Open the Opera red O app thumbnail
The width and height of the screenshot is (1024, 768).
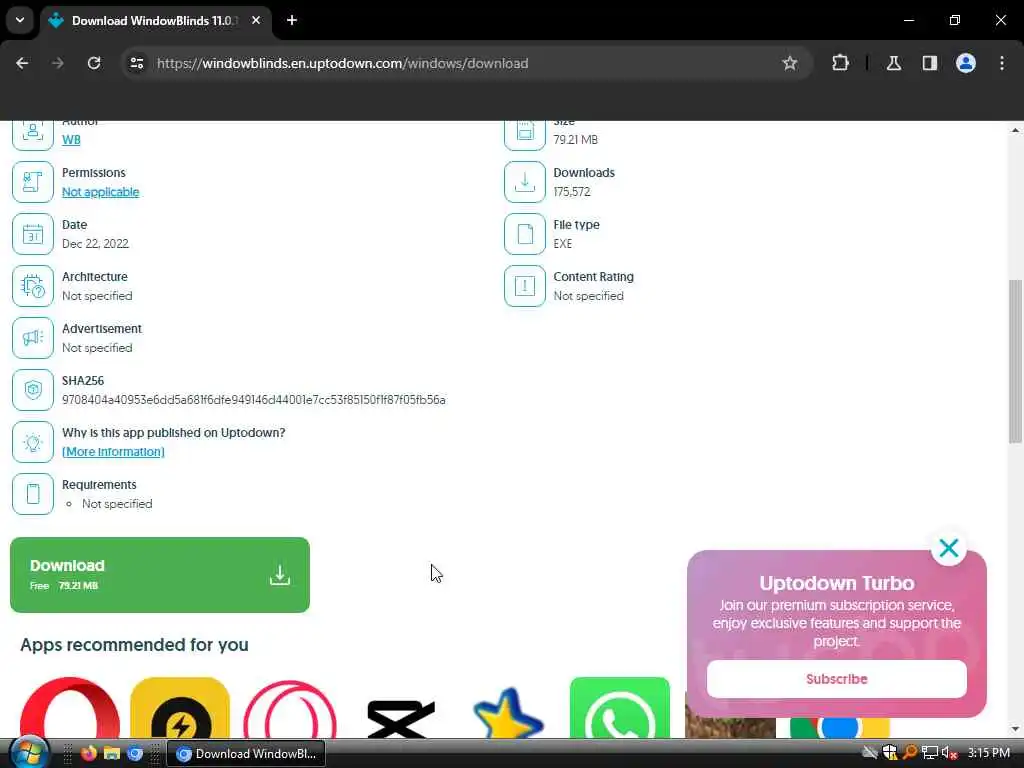click(70, 708)
